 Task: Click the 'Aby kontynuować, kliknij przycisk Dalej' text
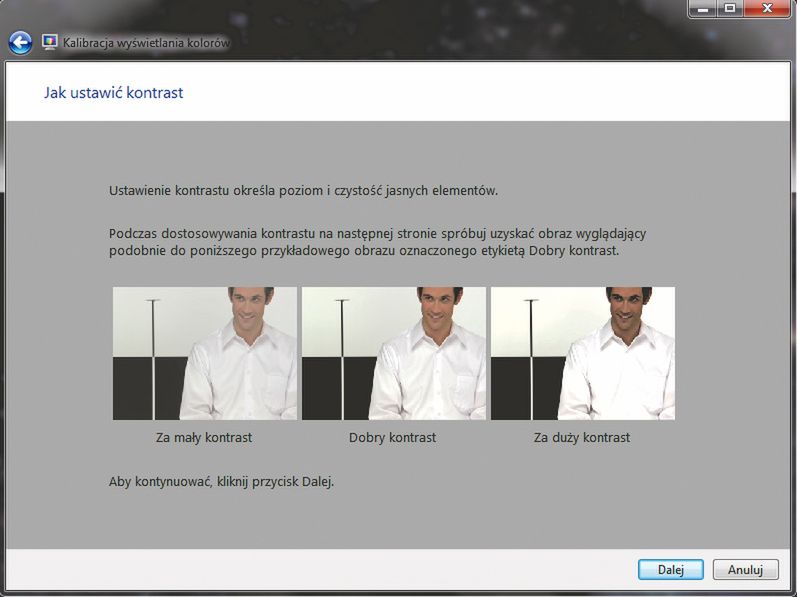221,482
